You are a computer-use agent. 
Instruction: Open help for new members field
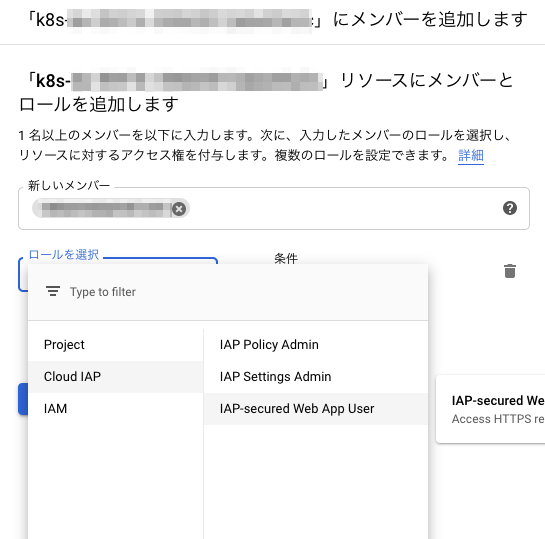pos(510,208)
